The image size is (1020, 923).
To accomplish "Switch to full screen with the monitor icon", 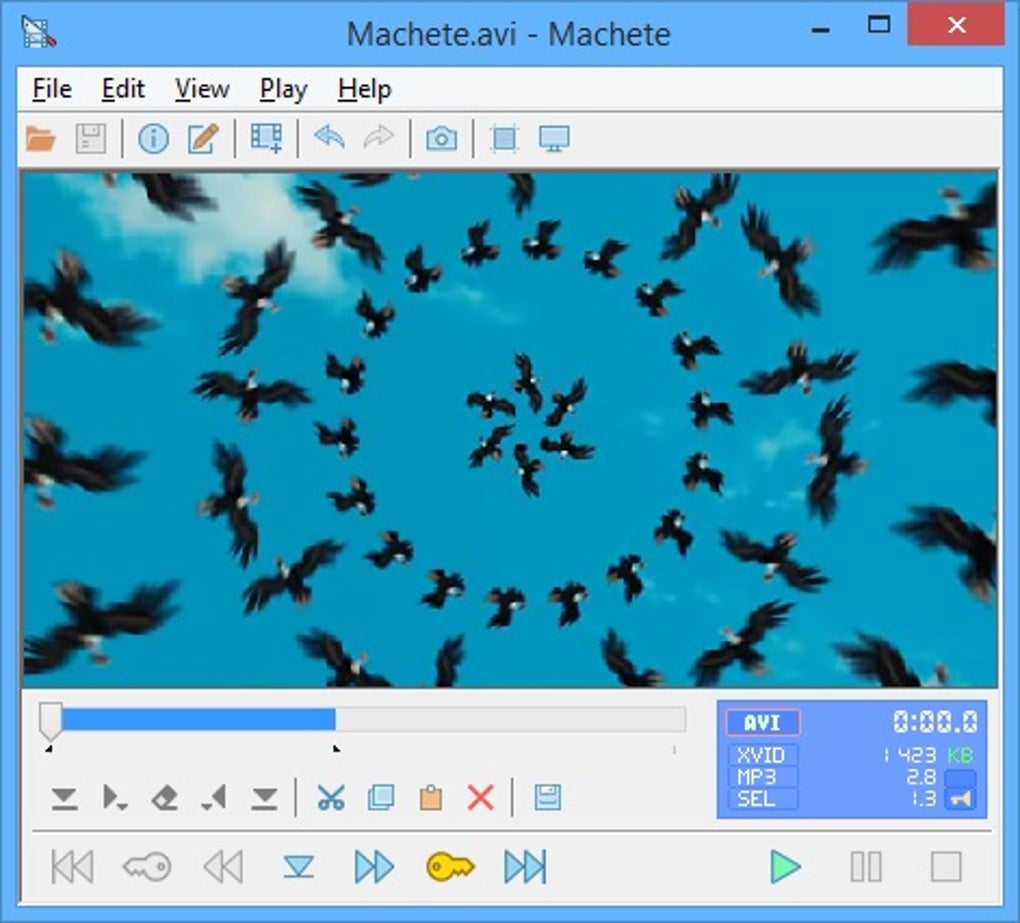I will click(553, 139).
